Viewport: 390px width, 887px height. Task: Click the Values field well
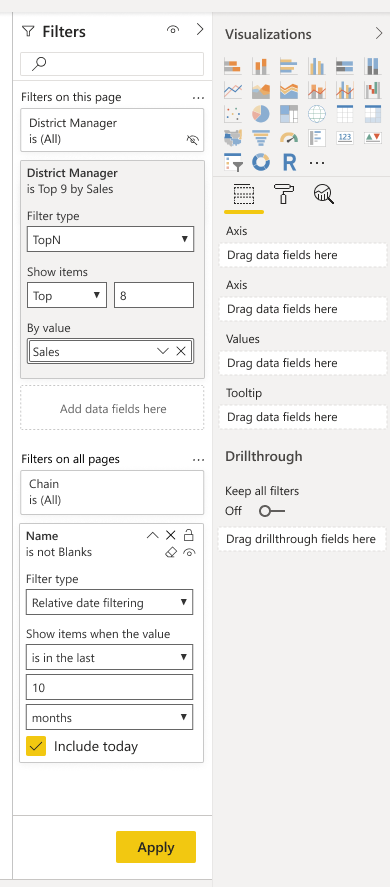tap(303, 363)
